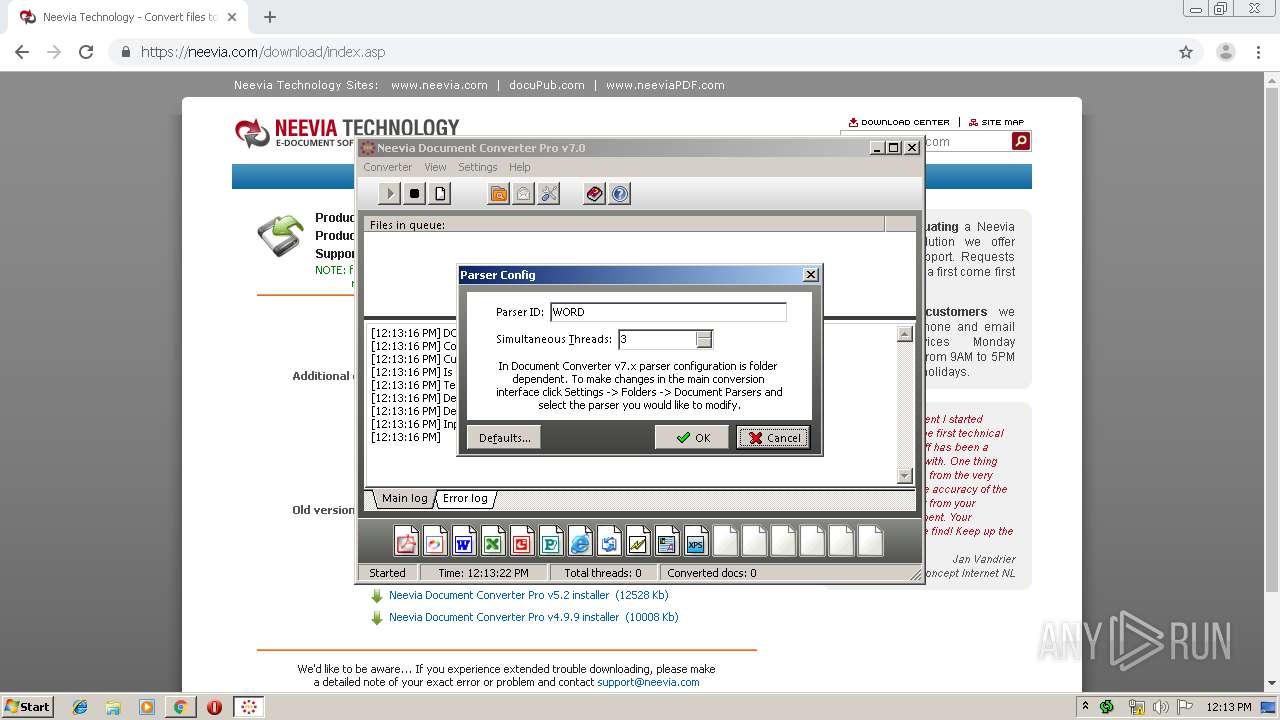Launch Internet Explorer from the taskbar
Viewport: 1280px width, 720px height.
pyautogui.click(x=81, y=707)
